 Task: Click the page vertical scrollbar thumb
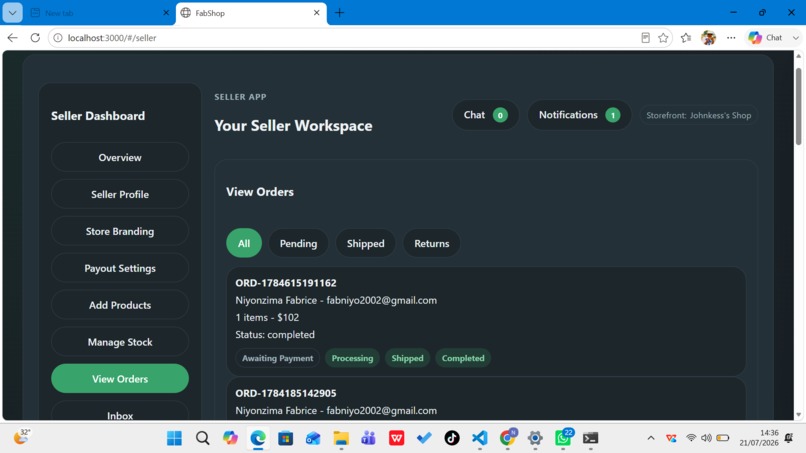tap(798, 105)
